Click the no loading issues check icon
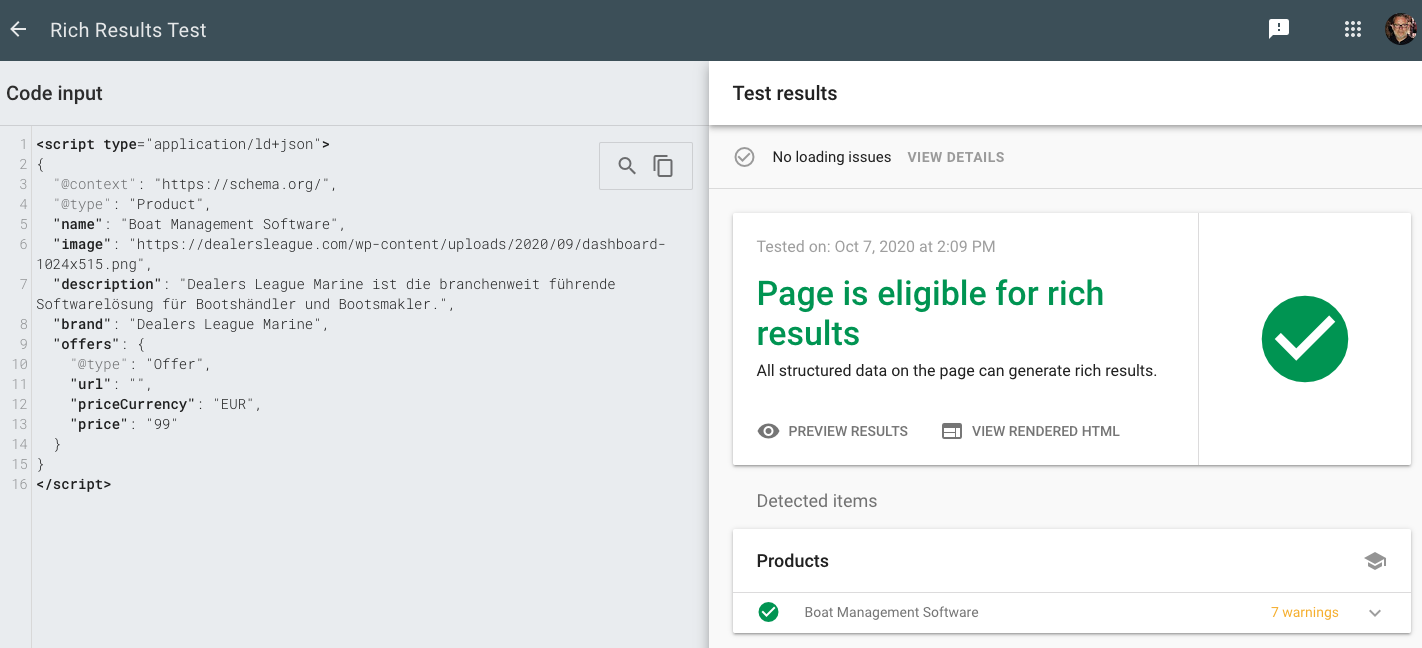 point(744,157)
